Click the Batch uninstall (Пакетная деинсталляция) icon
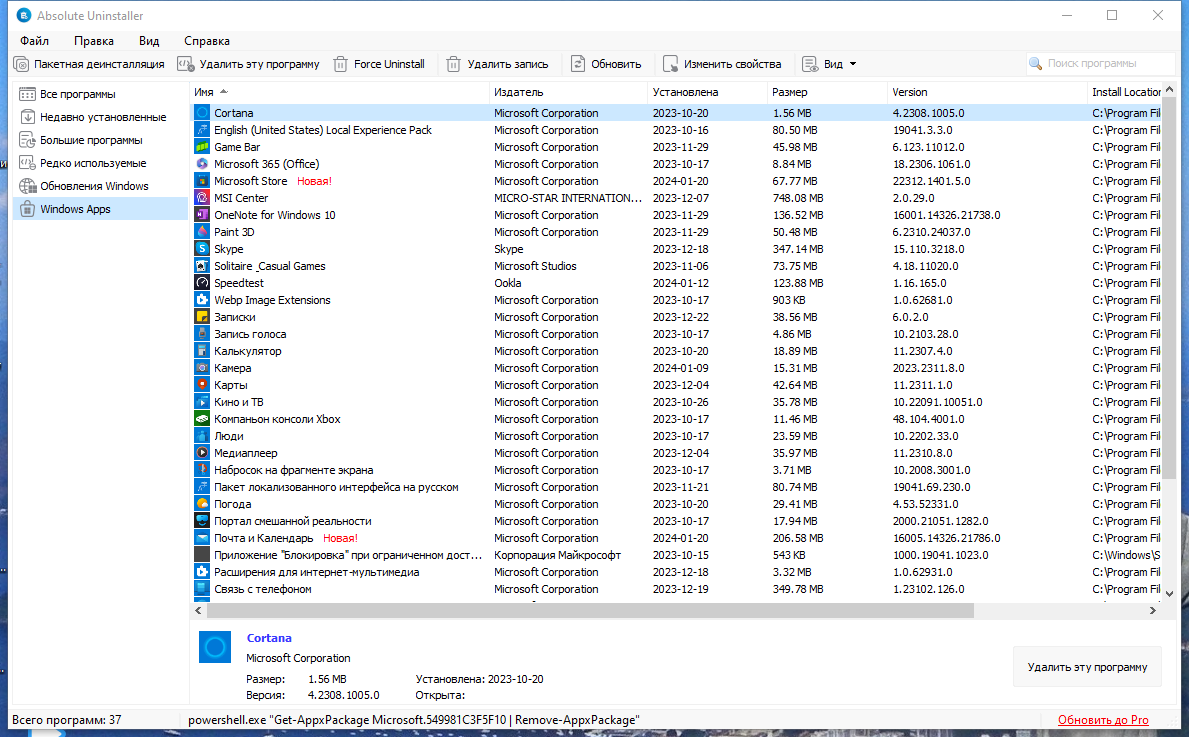This screenshot has height=737, width=1189. click(x=21, y=64)
